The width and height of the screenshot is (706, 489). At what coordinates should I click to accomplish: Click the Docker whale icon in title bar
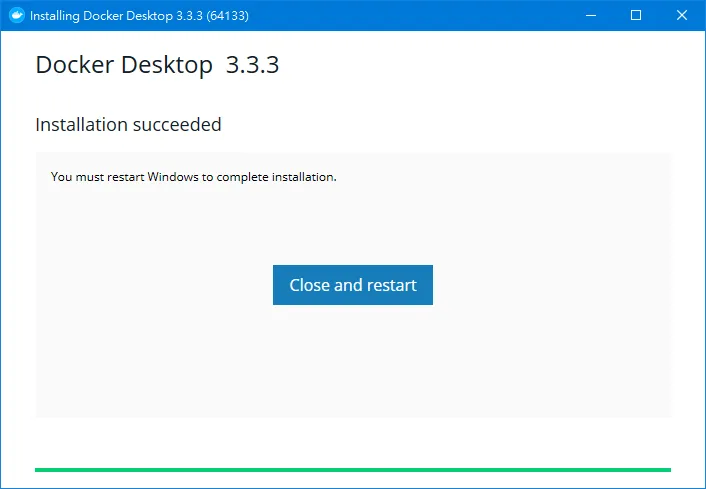click(16, 16)
